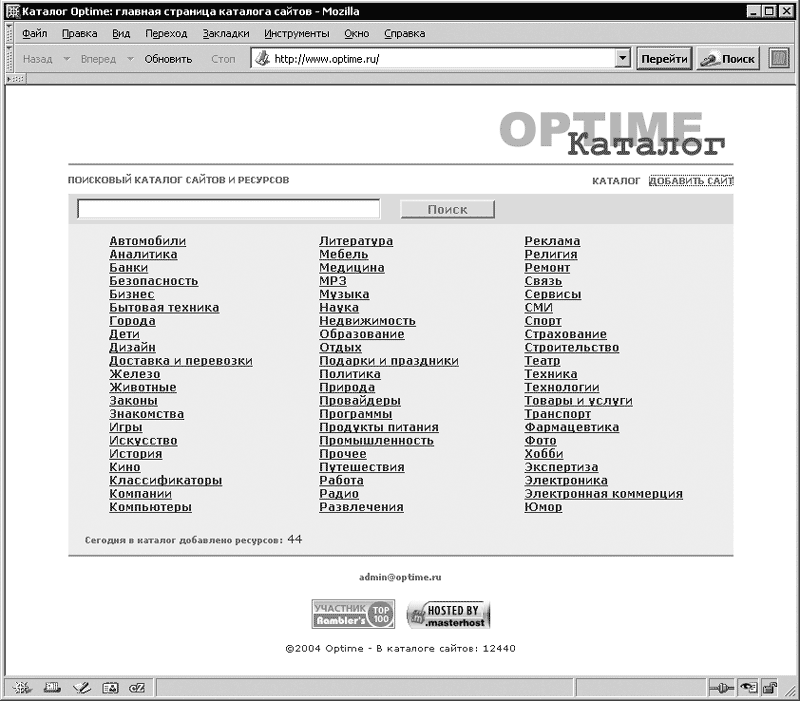Open the Электронная коммерция category link

pos(603,493)
